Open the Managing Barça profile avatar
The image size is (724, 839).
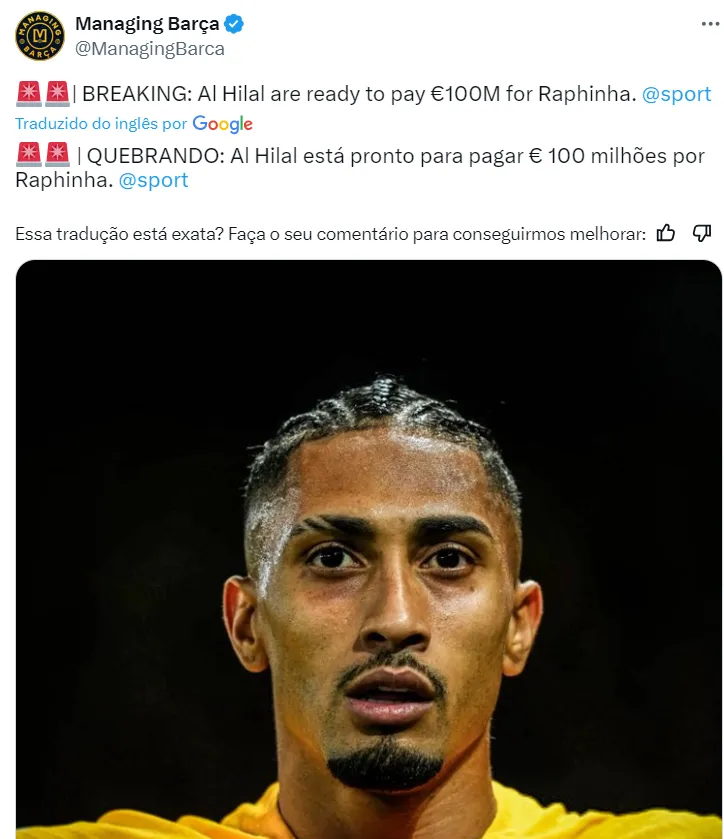pos(40,36)
